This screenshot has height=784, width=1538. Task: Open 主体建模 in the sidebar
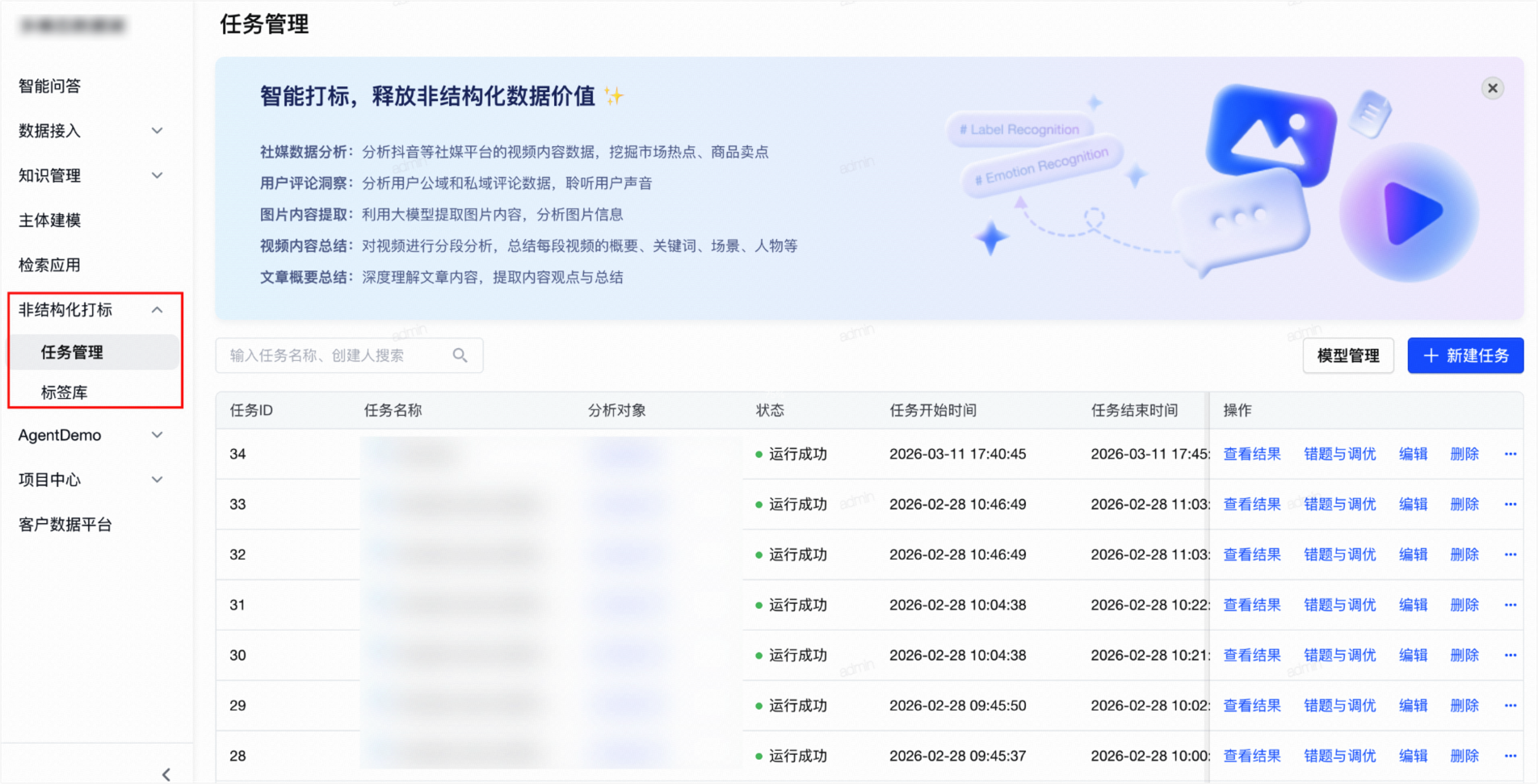click(x=49, y=220)
